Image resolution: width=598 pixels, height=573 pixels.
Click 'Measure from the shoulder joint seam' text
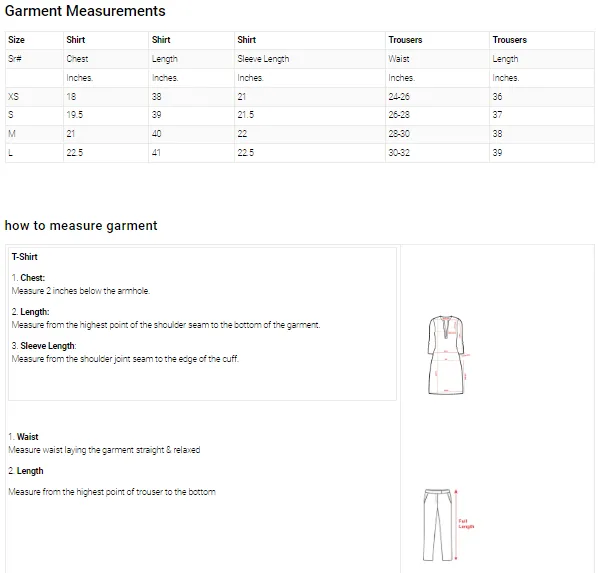(x=125, y=359)
